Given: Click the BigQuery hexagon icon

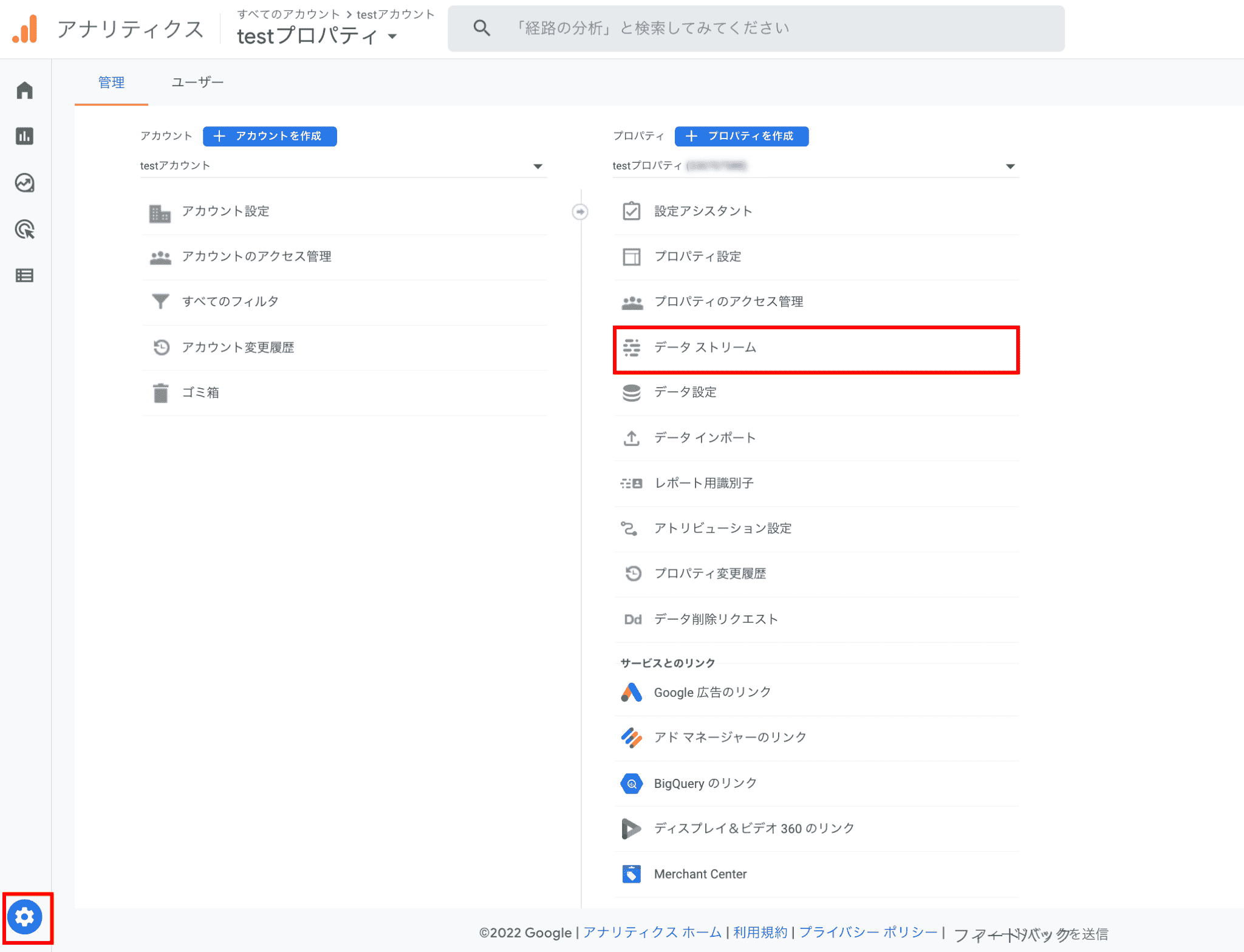Looking at the screenshot, I should click(x=632, y=784).
